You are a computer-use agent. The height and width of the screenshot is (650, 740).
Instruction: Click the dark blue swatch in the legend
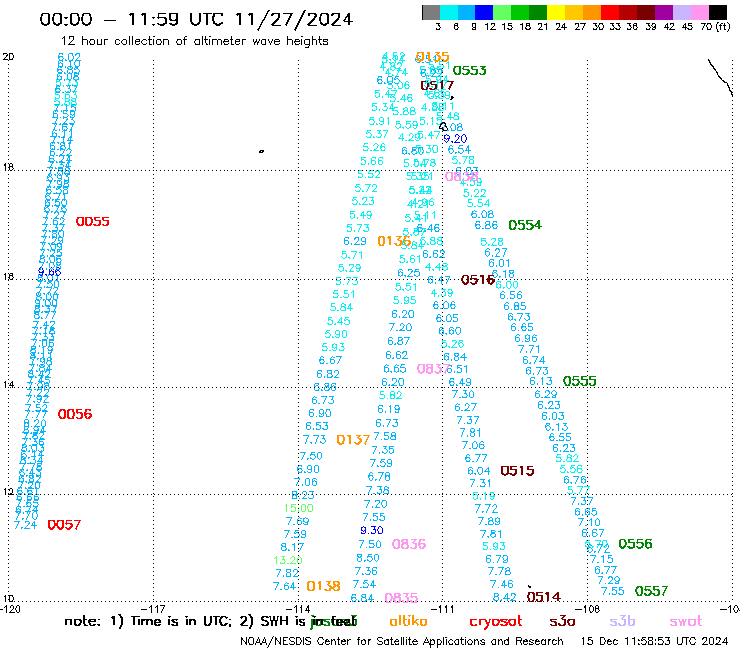[484, 12]
